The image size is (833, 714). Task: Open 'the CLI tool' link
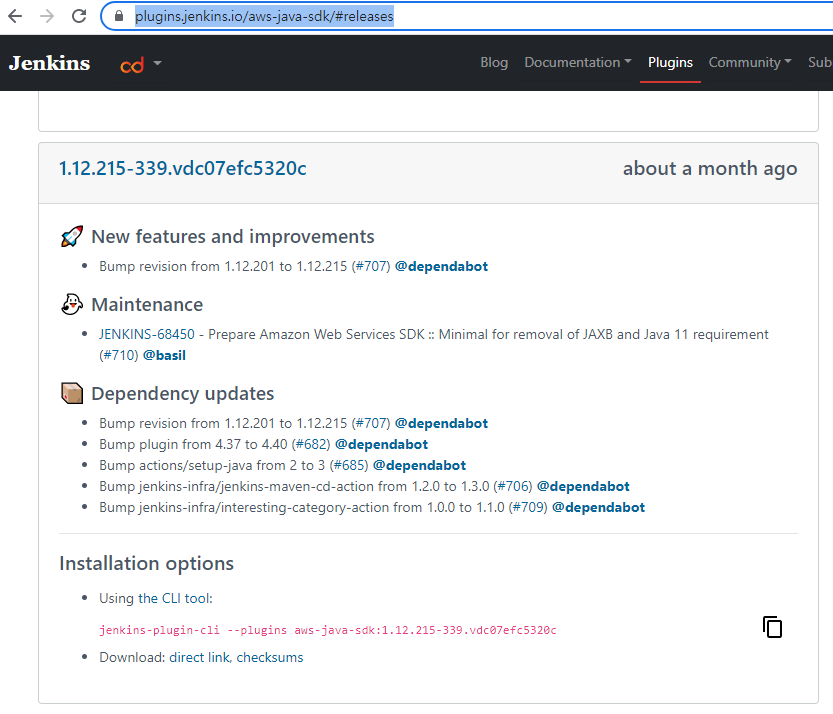click(x=174, y=598)
